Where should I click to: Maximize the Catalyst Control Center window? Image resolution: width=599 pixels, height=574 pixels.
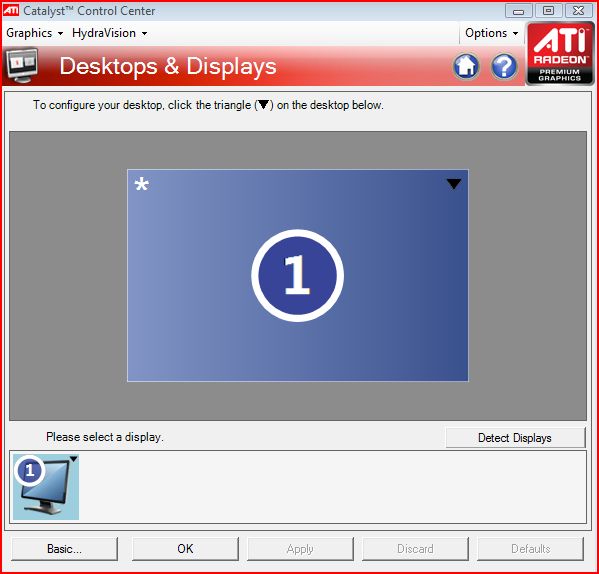pyautogui.click(x=548, y=11)
